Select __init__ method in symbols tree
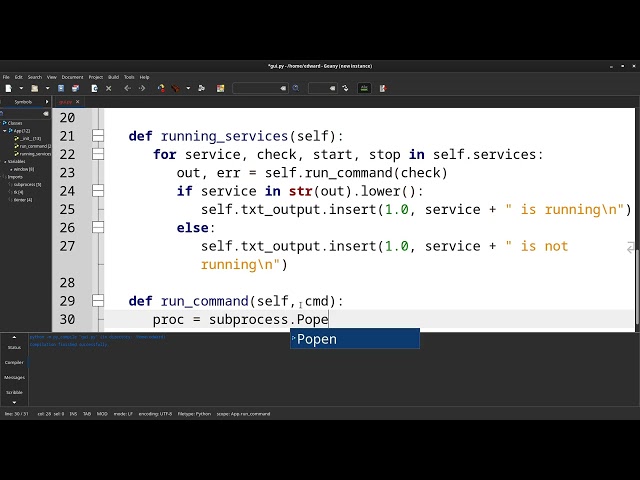Screen dimensions: 640x480 click(31, 138)
